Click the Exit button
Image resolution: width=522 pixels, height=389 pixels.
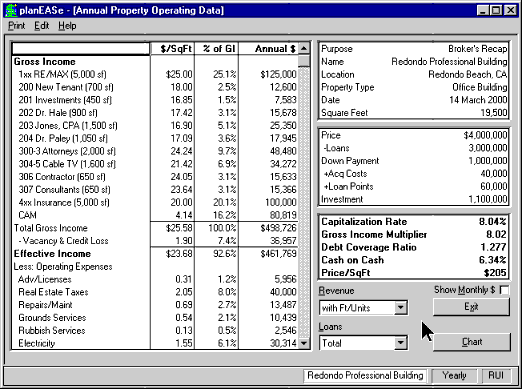click(471, 307)
